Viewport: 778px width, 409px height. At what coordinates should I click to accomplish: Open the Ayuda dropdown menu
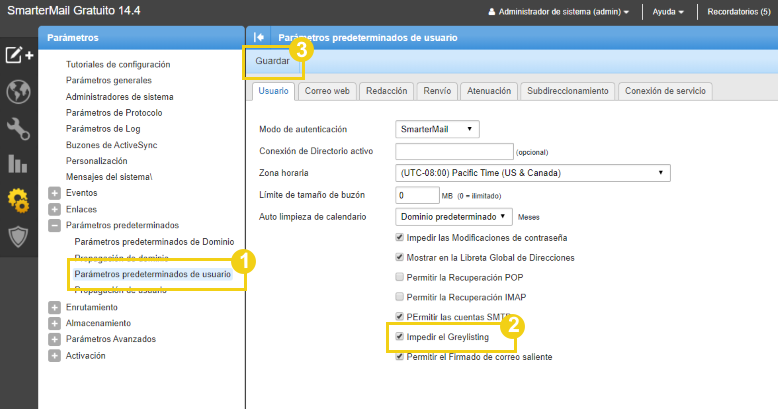[668, 12]
